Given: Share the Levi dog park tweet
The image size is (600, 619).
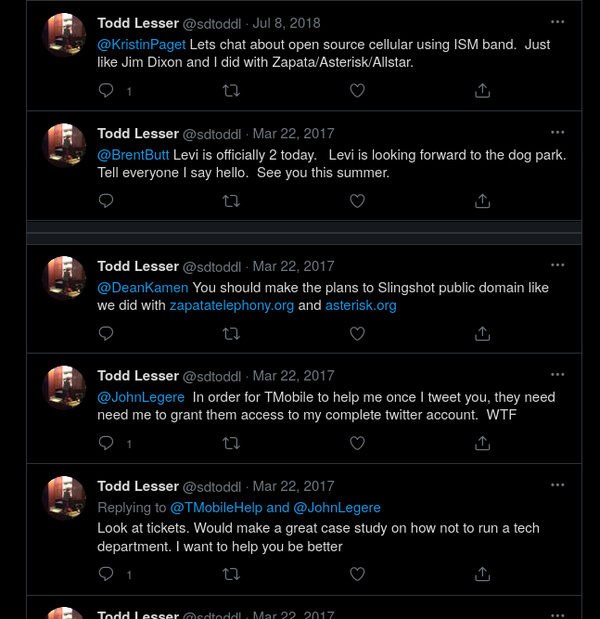Looking at the screenshot, I should click(482, 200).
